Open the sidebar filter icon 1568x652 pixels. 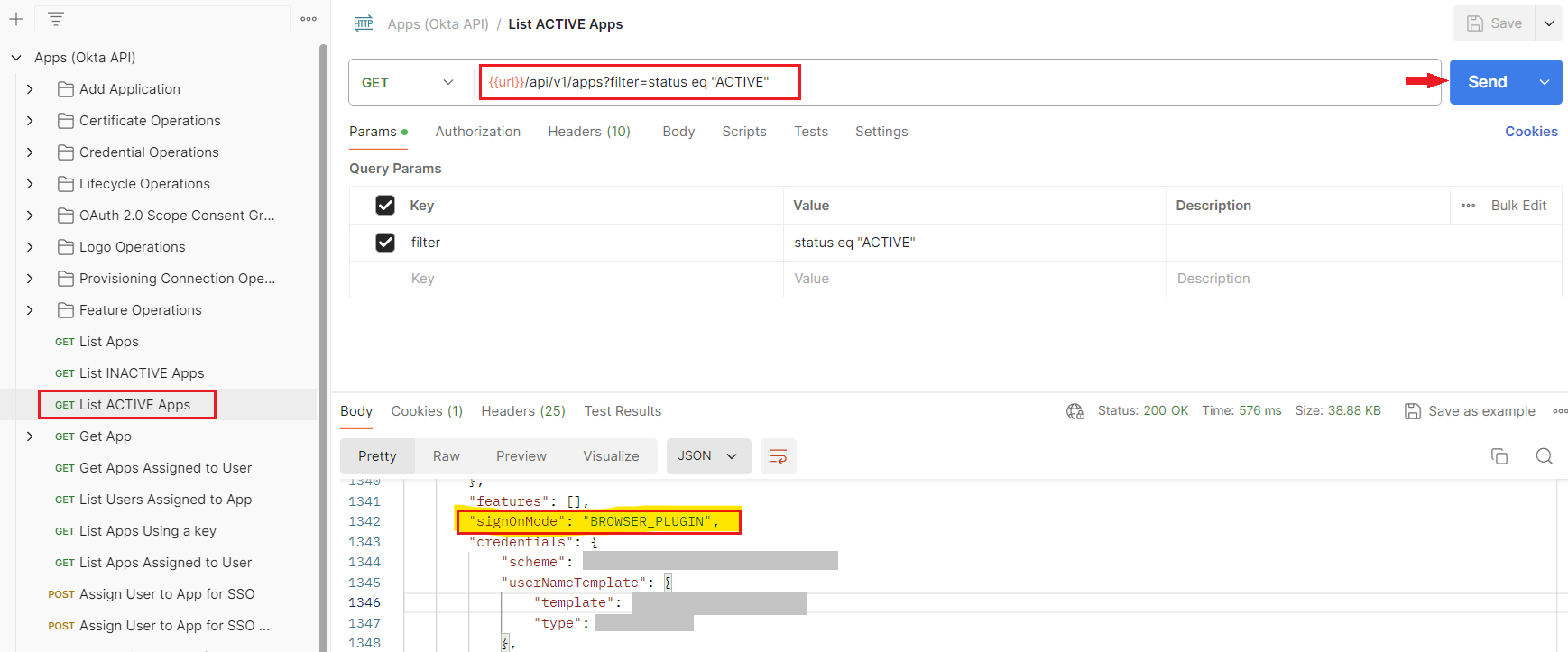point(55,19)
